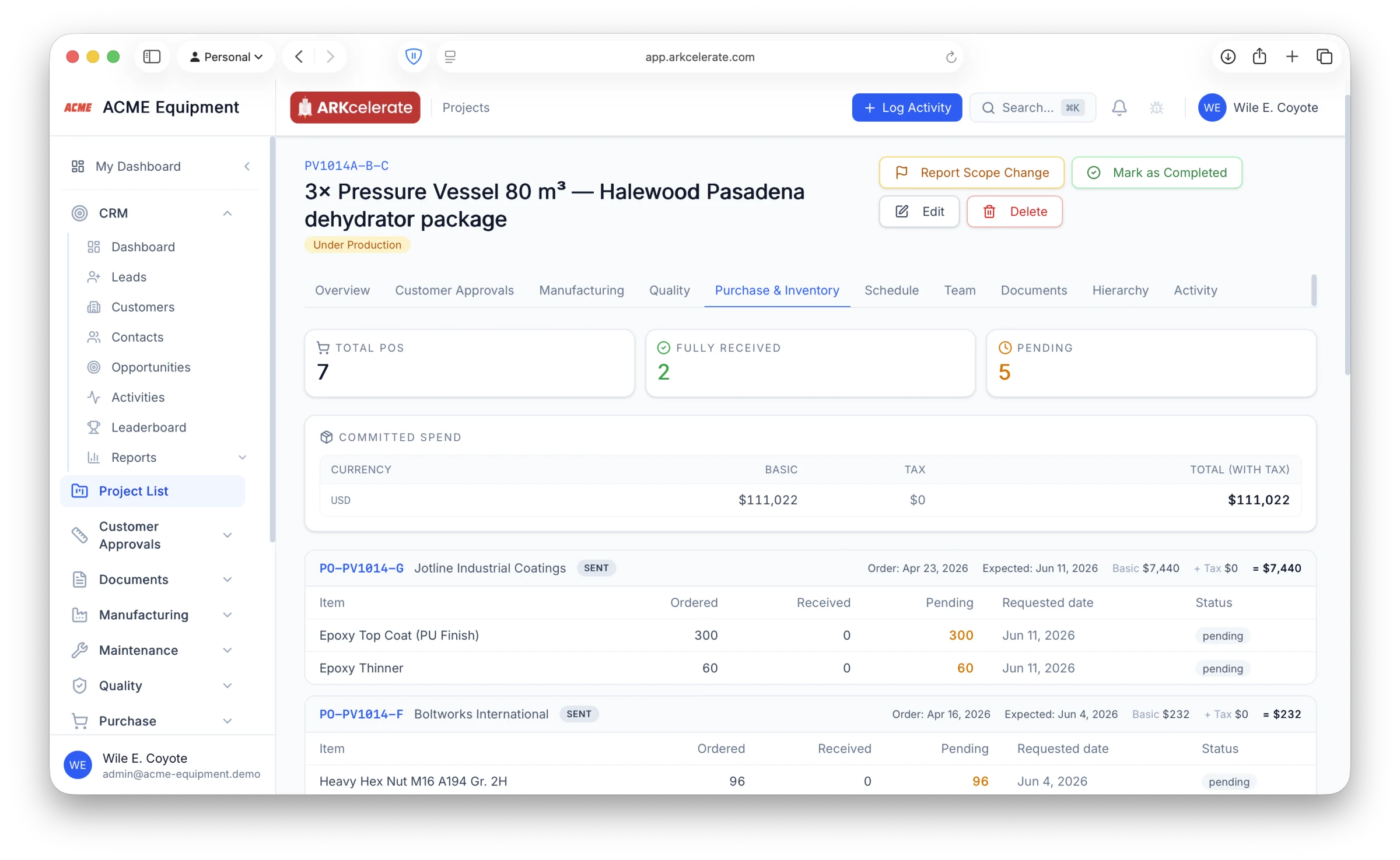Open purchase order PO-PV1014-G
Screen dimensions: 1400x860
362,568
